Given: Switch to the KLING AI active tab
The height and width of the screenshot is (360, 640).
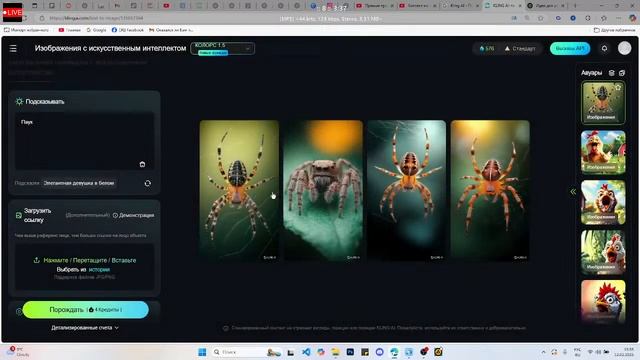Looking at the screenshot, I should pyautogui.click(x=503, y=6).
